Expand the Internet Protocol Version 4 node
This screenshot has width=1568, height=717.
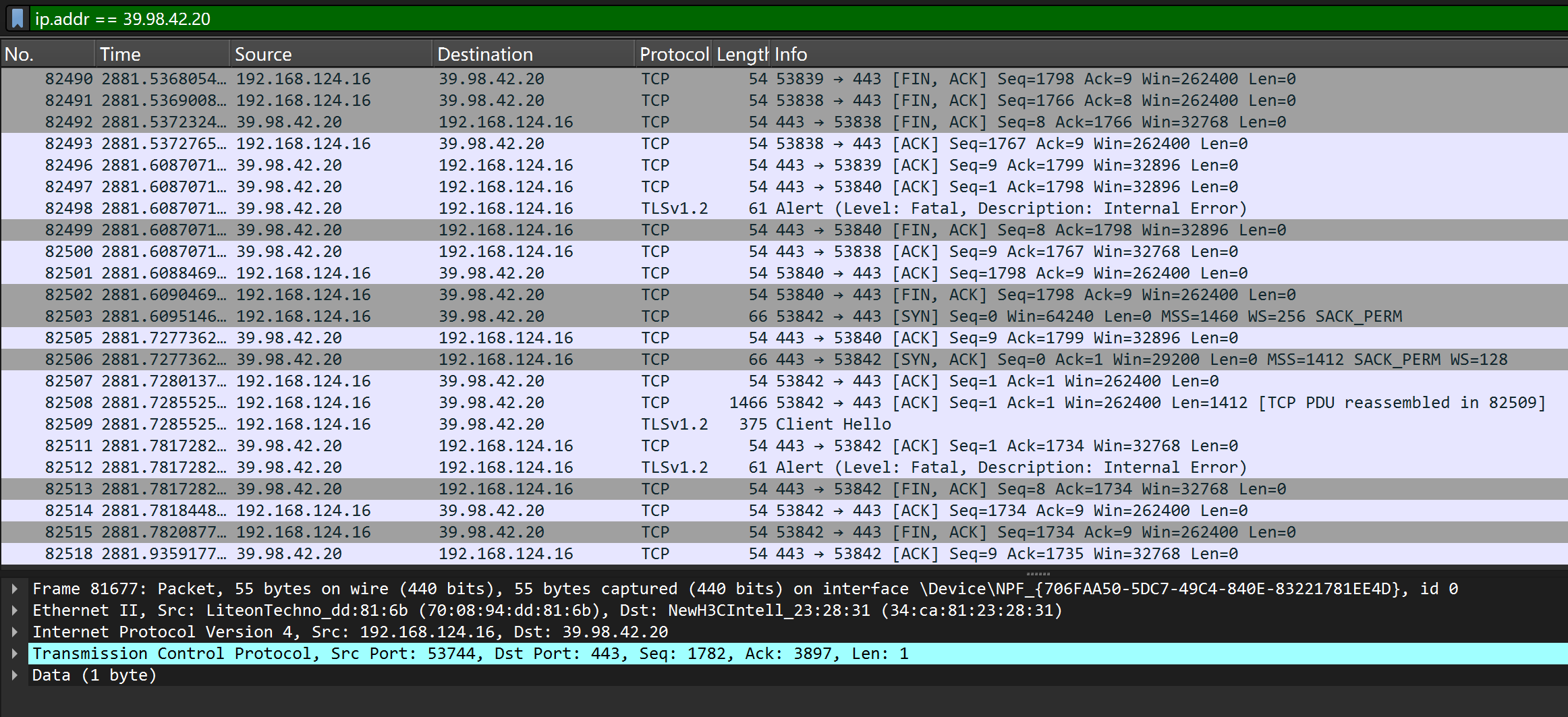tap(14, 632)
